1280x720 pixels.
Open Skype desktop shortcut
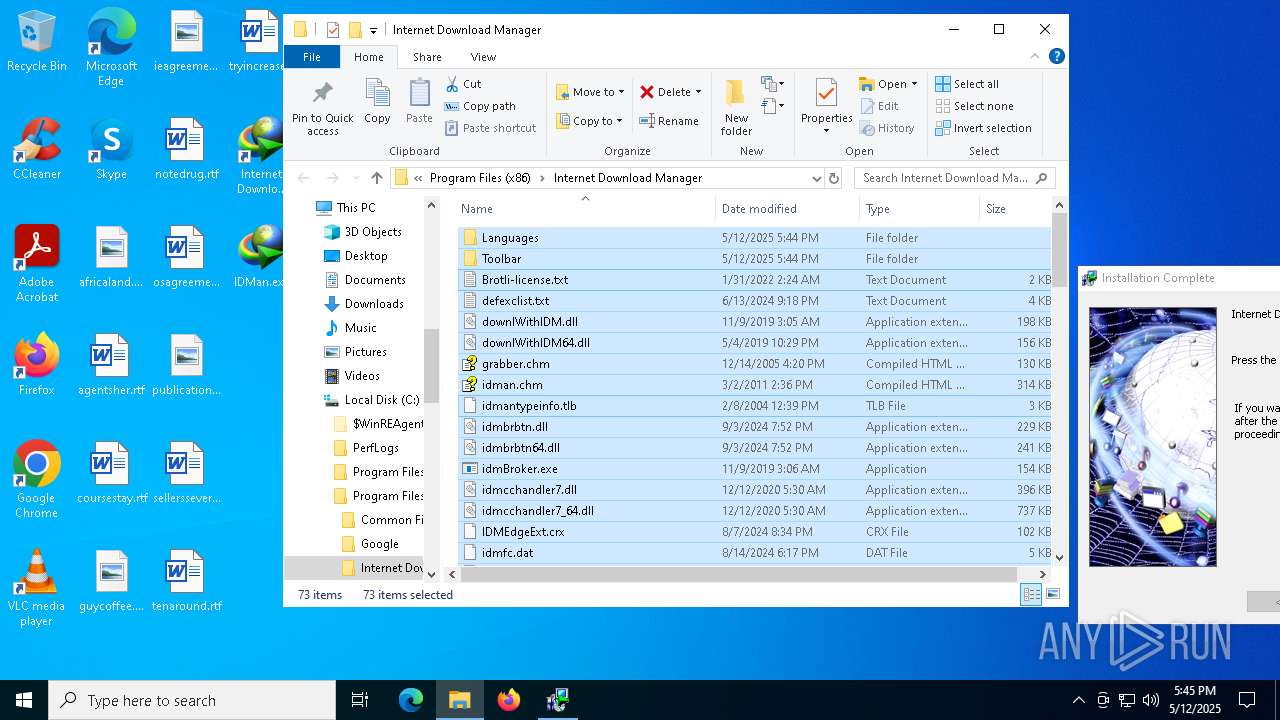click(x=111, y=150)
